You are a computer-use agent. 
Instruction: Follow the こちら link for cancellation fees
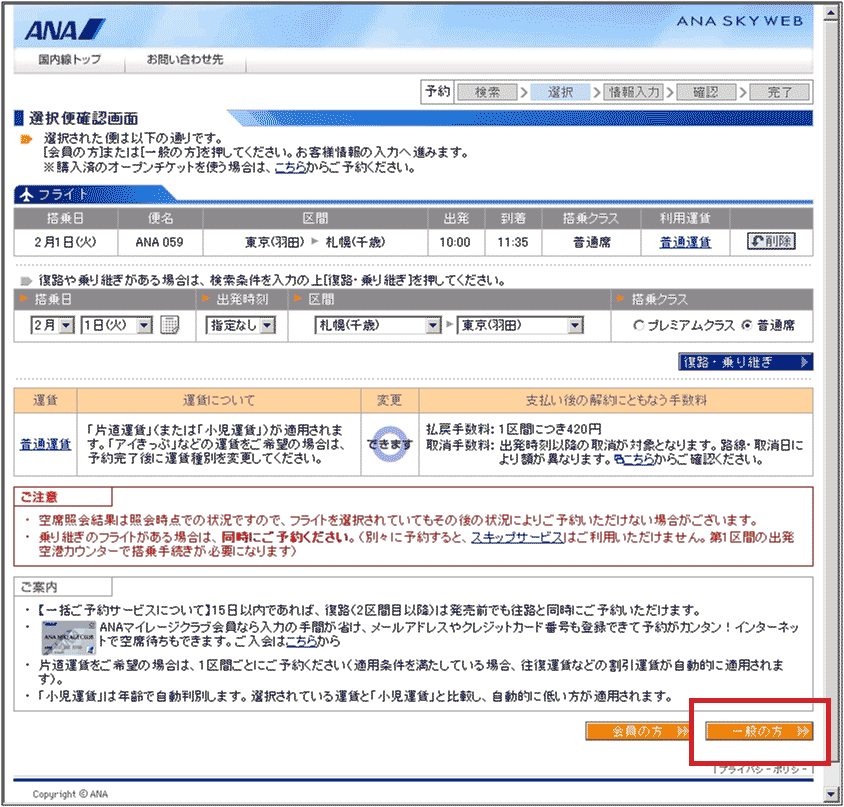click(x=638, y=459)
